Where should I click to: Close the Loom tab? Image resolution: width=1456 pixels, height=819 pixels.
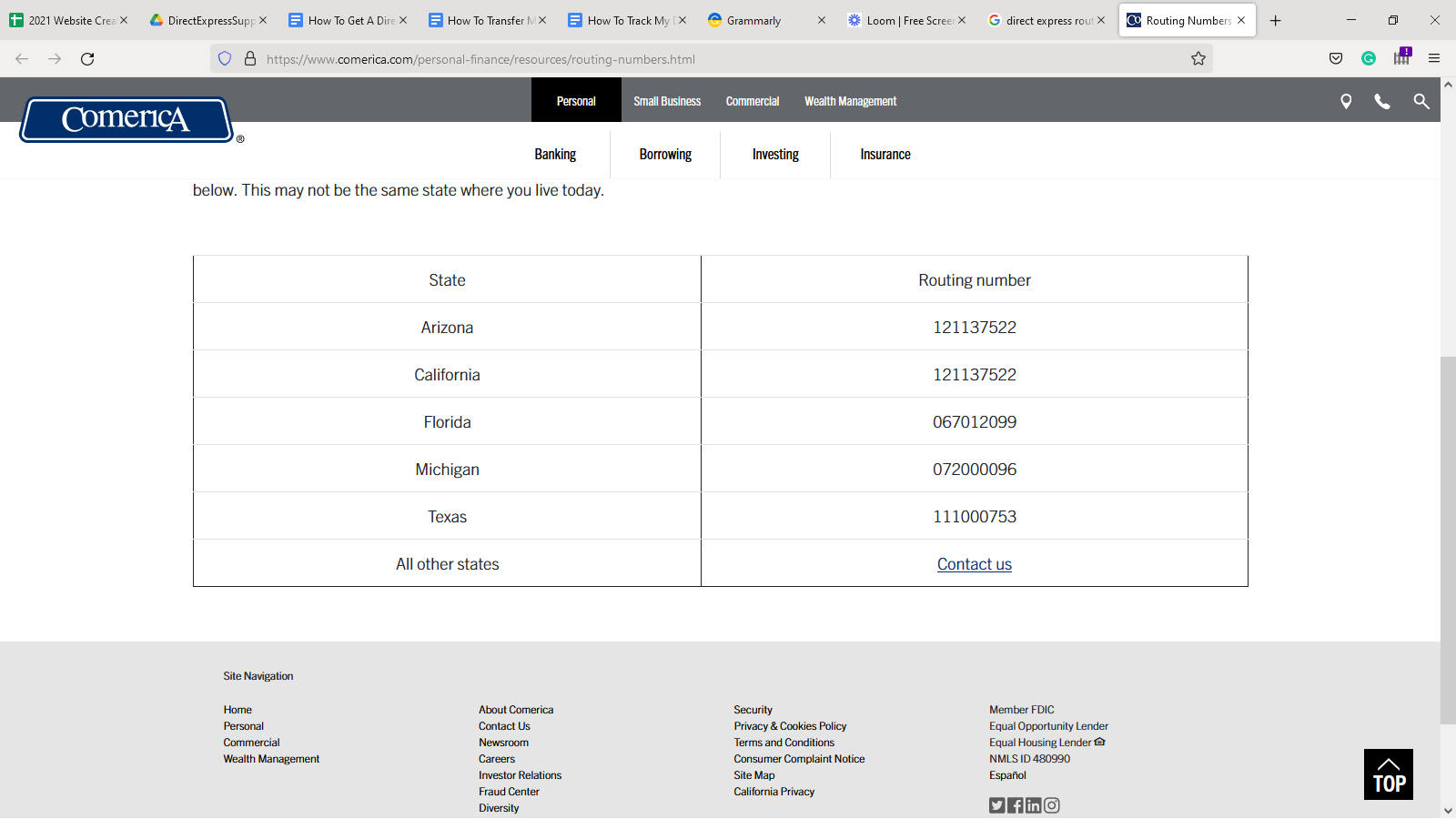(962, 20)
